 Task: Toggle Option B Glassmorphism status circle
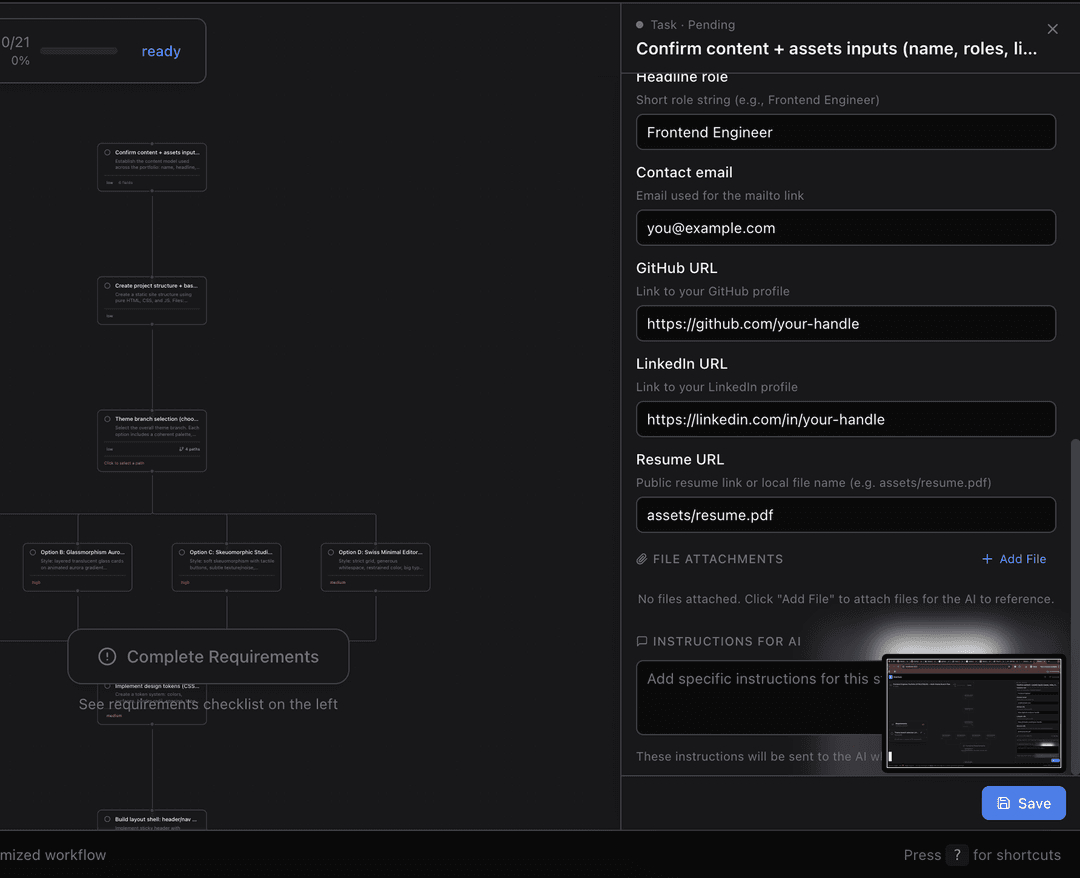(x=32, y=552)
